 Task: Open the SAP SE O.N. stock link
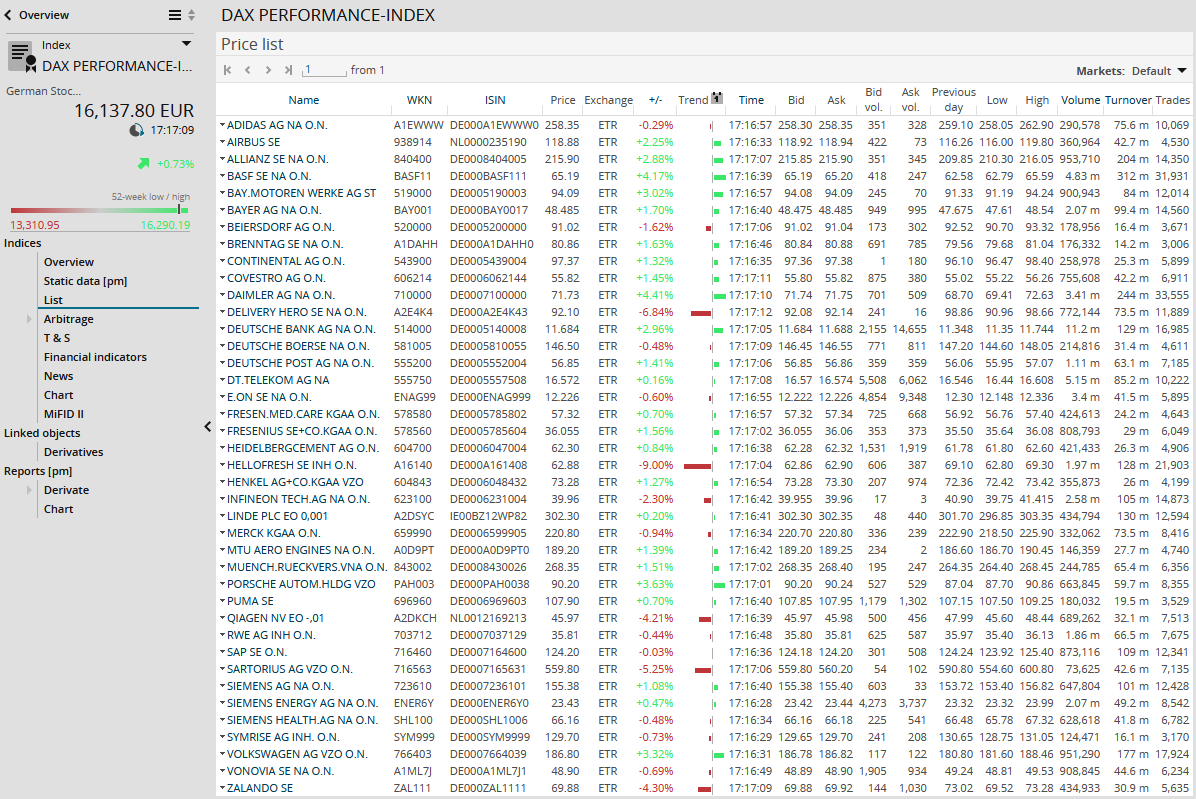pyautogui.click(x=256, y=652)
